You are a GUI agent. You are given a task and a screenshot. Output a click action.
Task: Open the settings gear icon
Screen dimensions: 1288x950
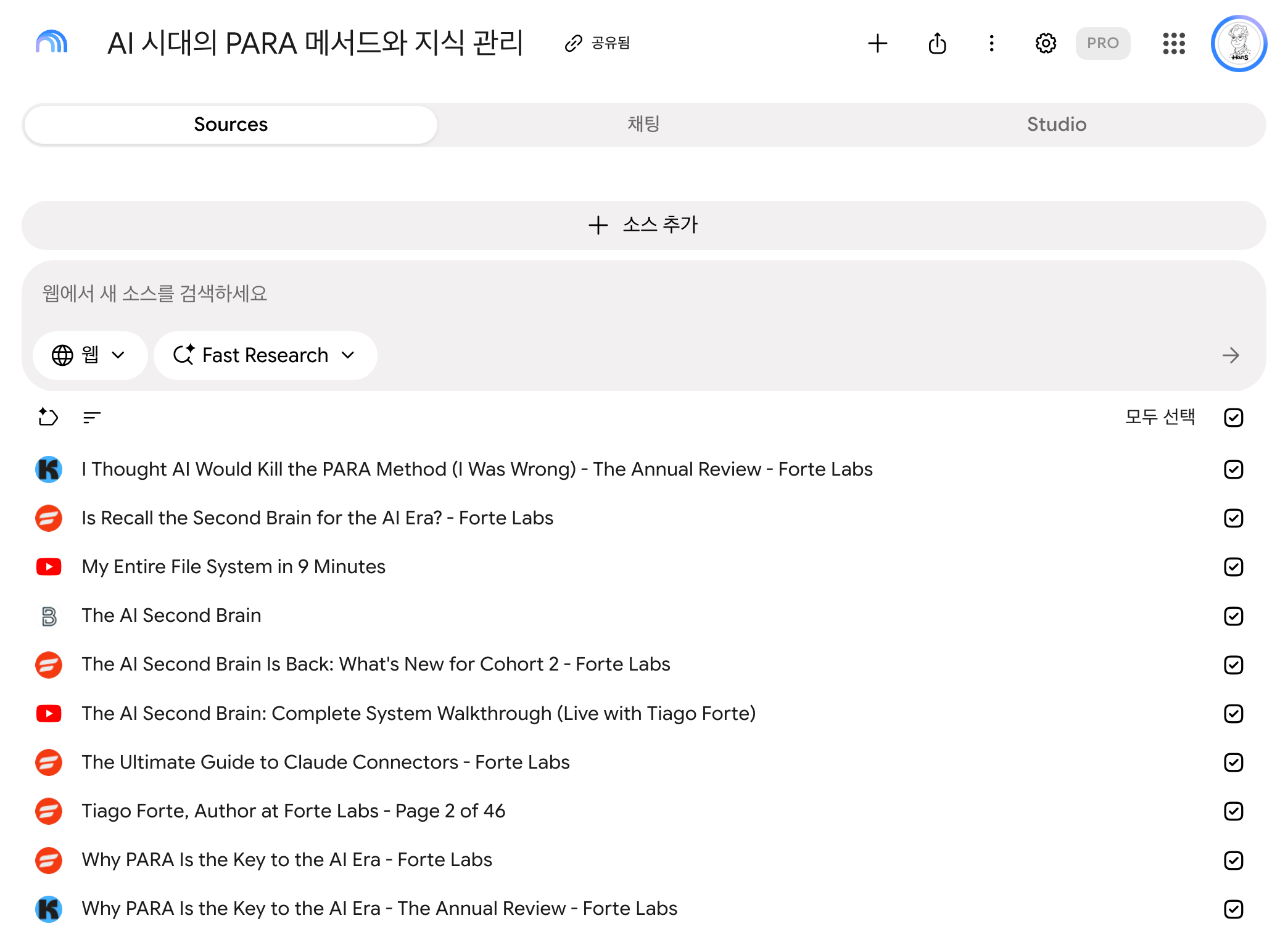tap(1046, 43)
